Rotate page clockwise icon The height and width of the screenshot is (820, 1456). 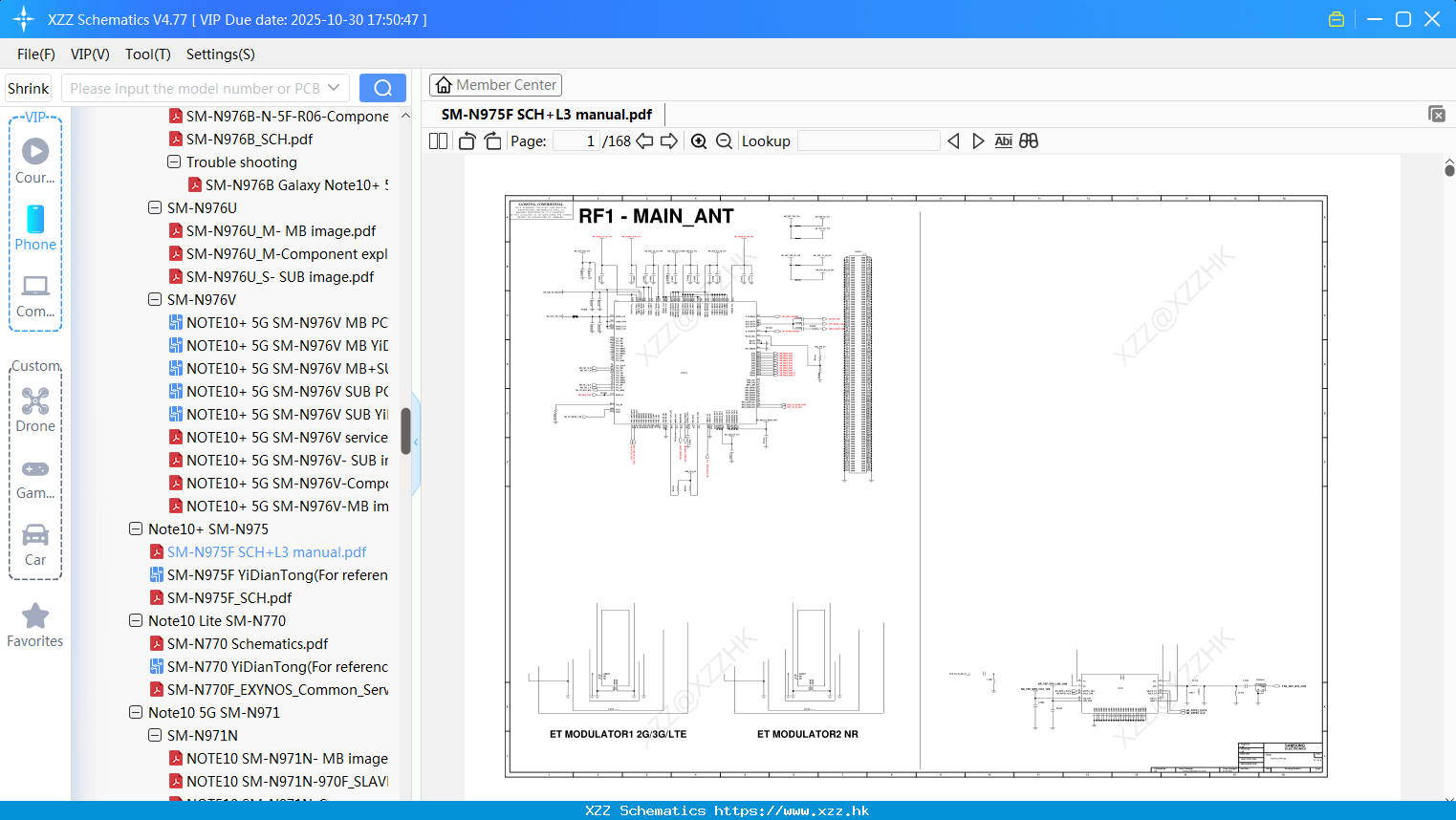coord(492,141)
